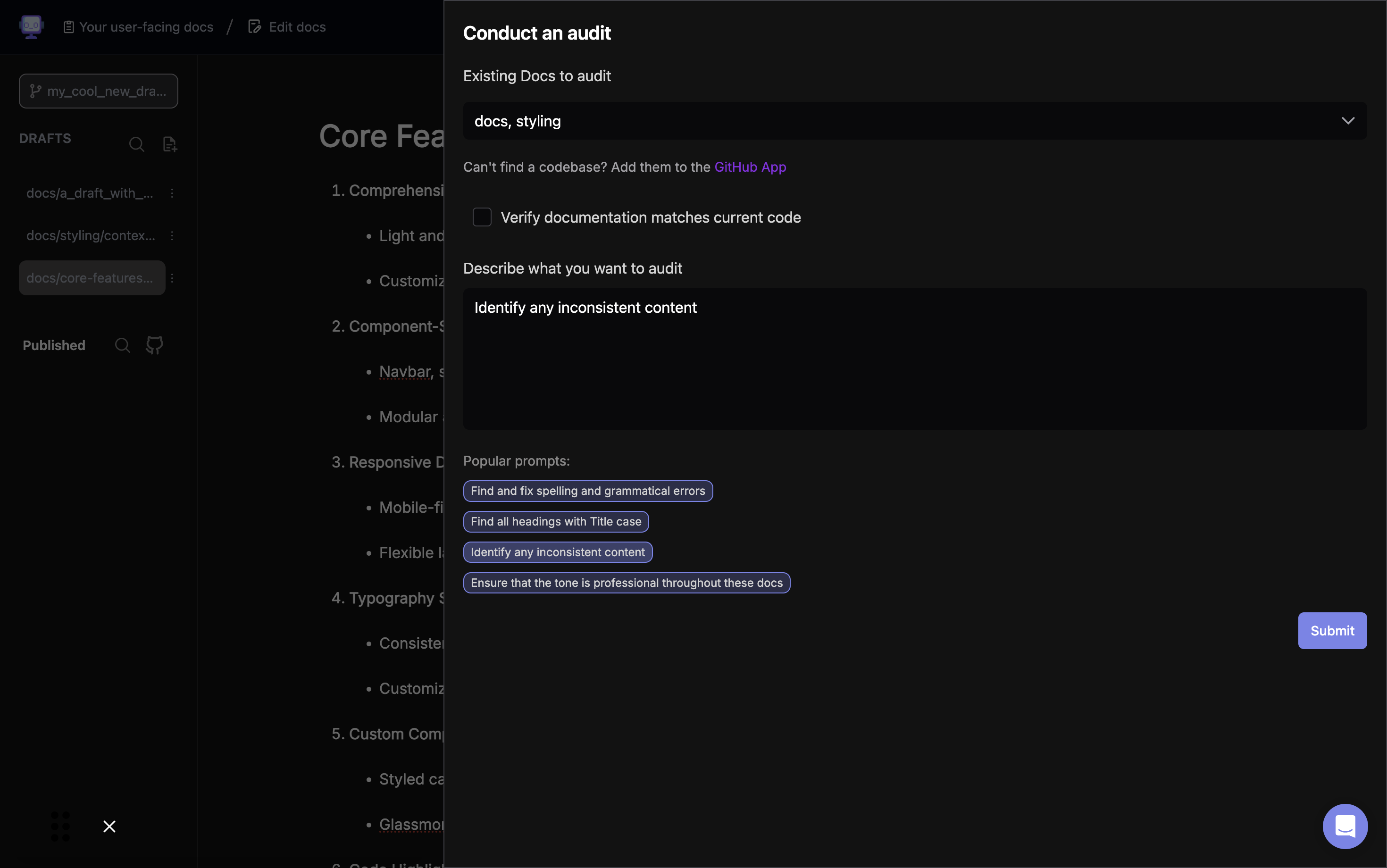Image resolution: width=1387 pixels, height=868 pixels.
Task: Search drafts with the magnifier icon
Action: (136, 144)
